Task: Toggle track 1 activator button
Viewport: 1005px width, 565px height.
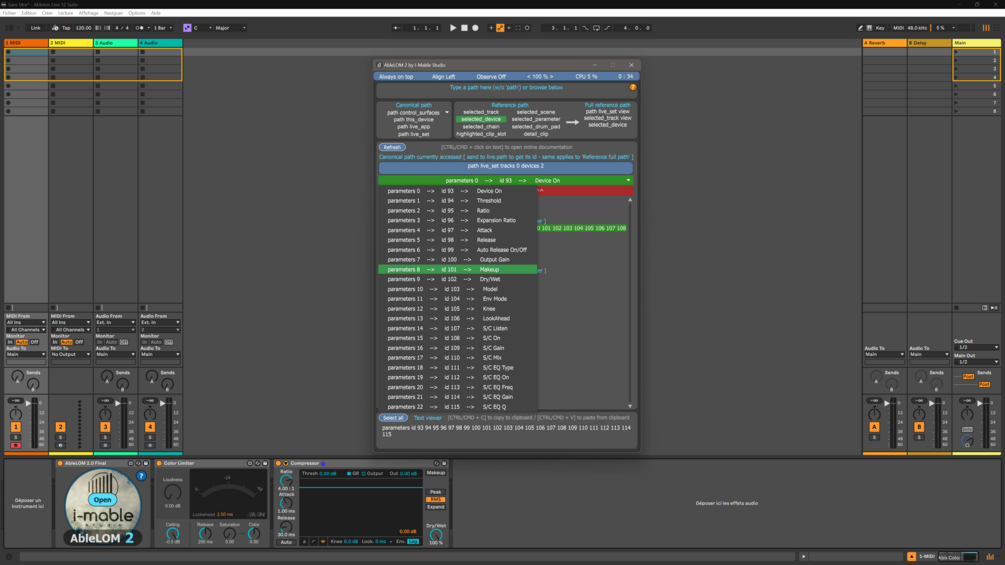Action: (15, 427)
